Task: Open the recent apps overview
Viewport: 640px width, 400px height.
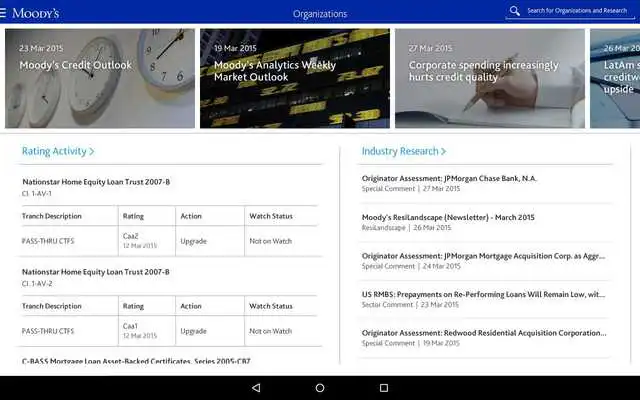Action: point(383,388)
